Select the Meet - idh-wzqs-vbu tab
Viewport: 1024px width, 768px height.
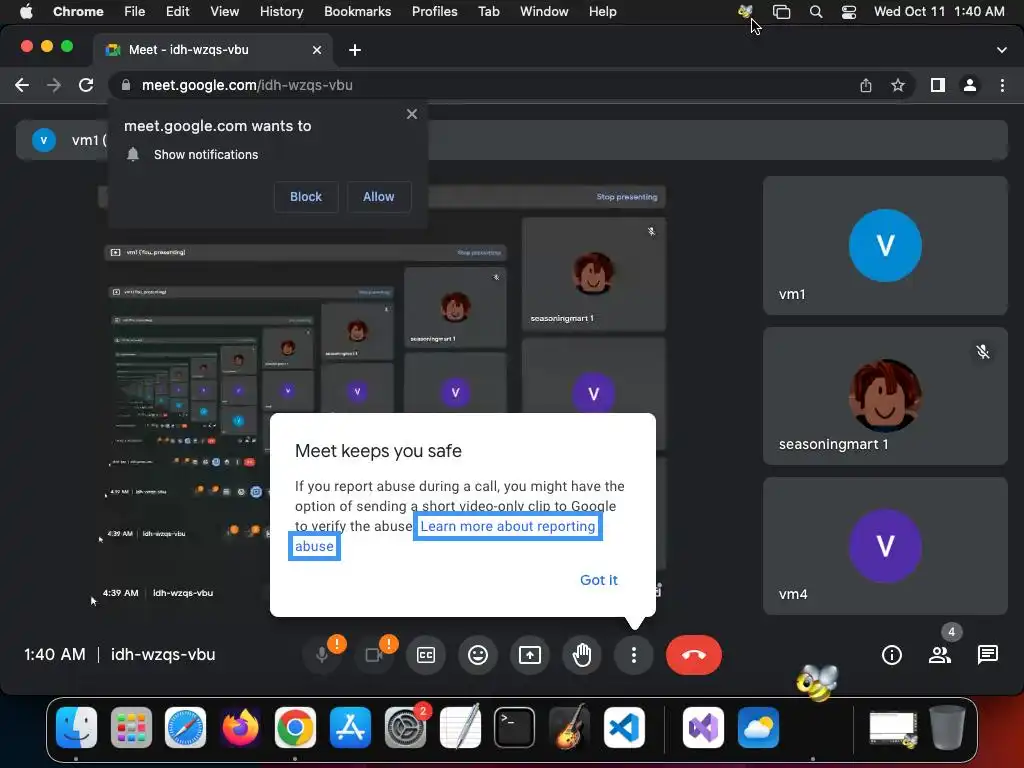point(214,50)
